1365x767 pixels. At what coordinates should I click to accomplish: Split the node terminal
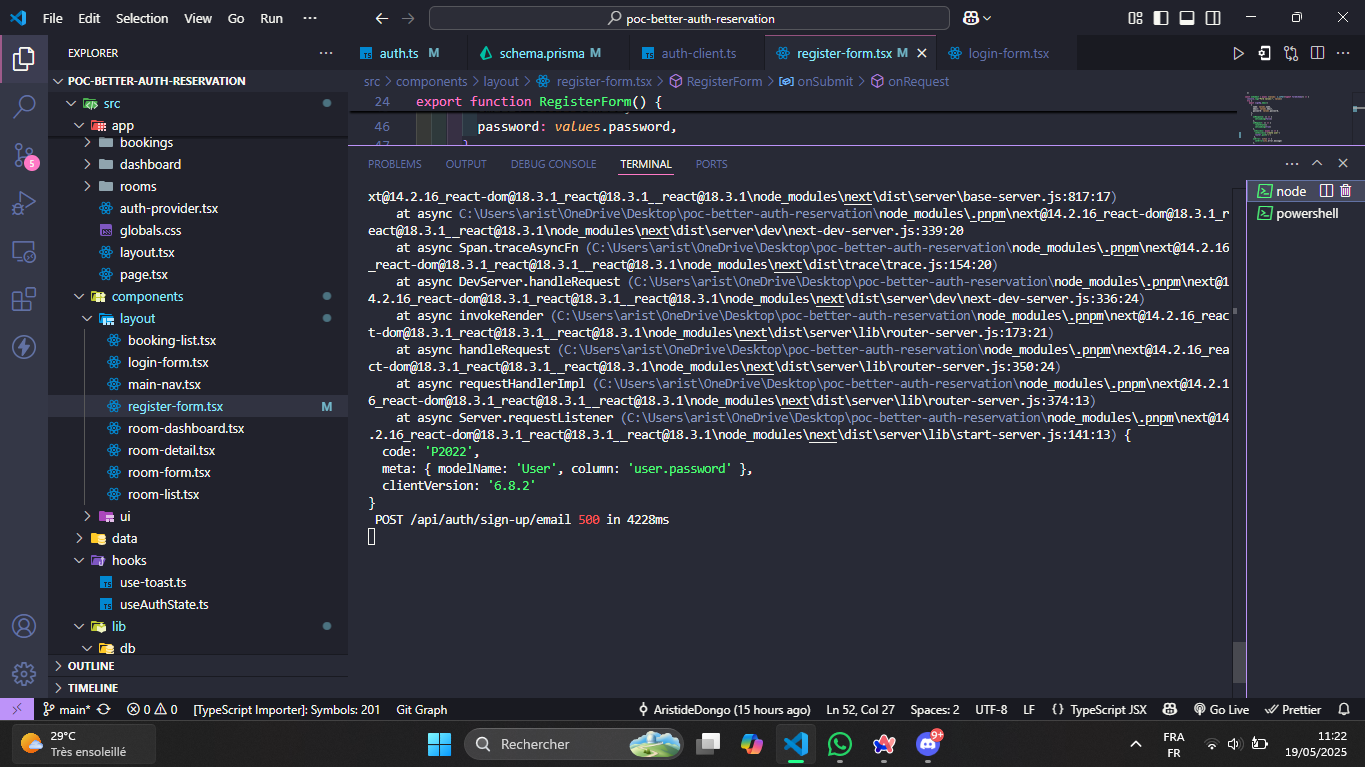(1327, 191)
